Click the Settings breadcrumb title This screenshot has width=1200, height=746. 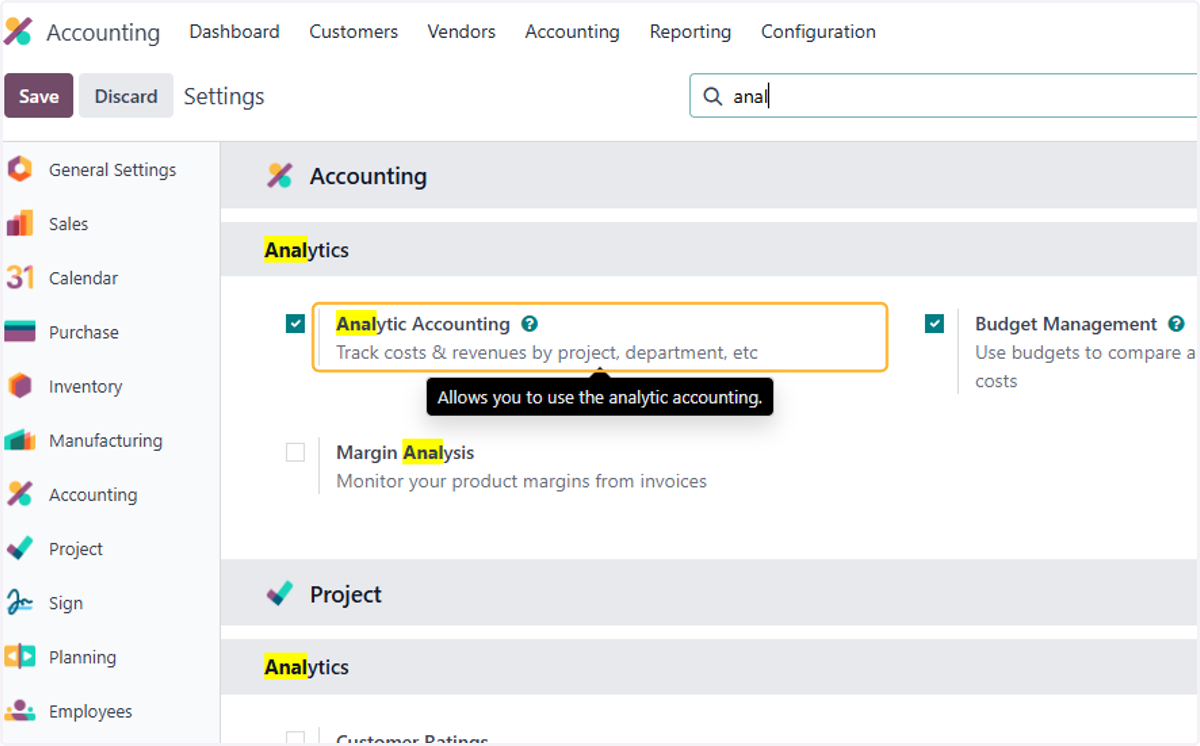click(224, 96)
